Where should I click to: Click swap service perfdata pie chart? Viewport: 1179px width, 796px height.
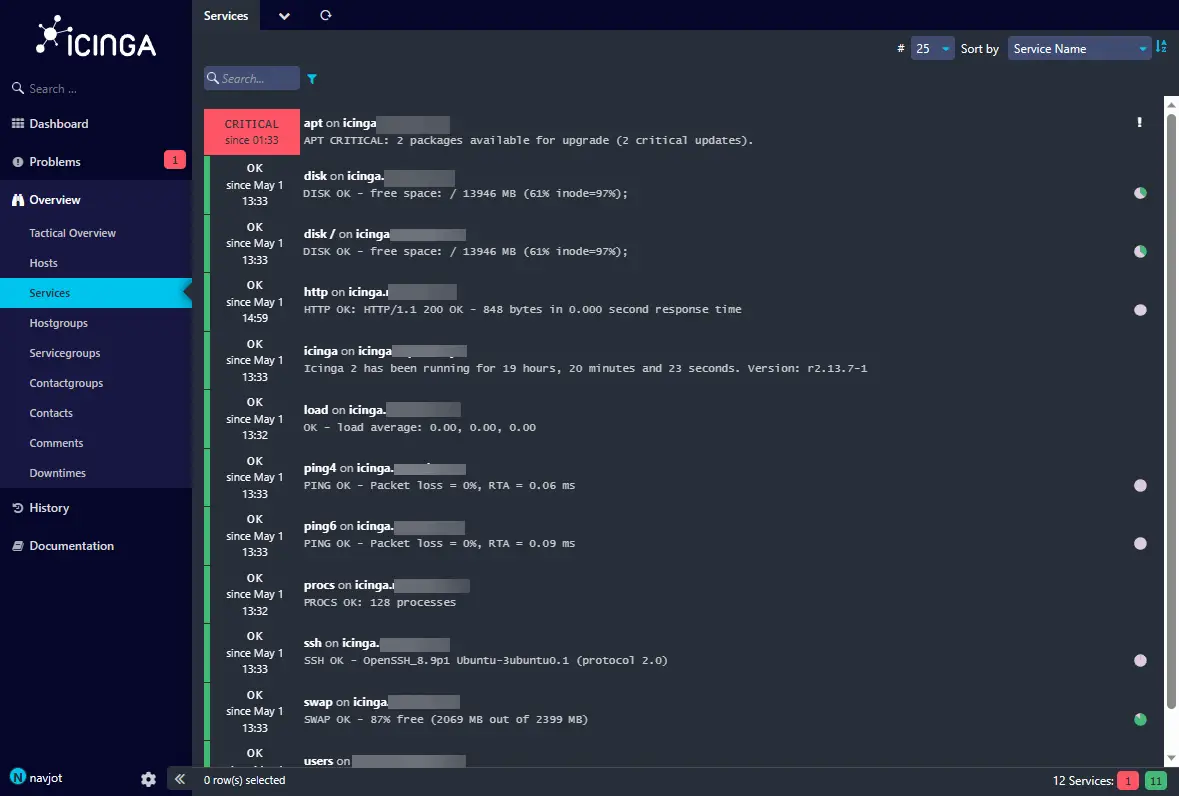point(1140,719)
